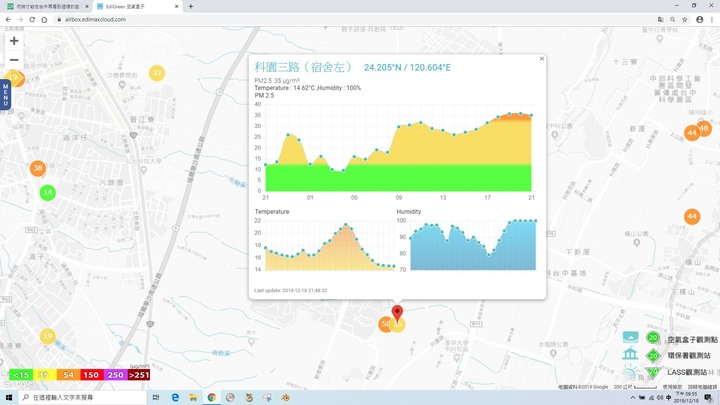The width and height of the screenshot is (720, 405).
Task: Click the dark red >251 legend swatch
Action: tap(138, 375)
